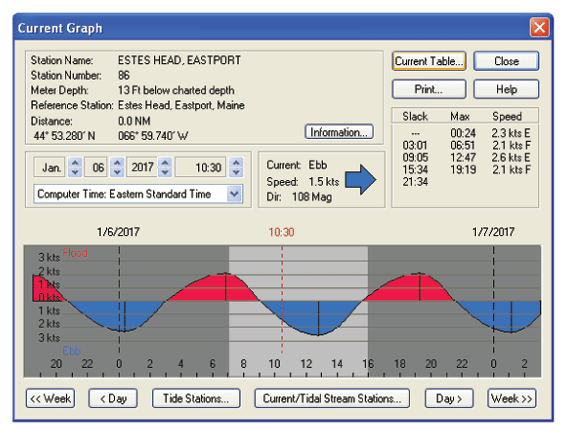The image size is (567, 432).
Task: Select slack time 03:01
Action: point(415,145)
